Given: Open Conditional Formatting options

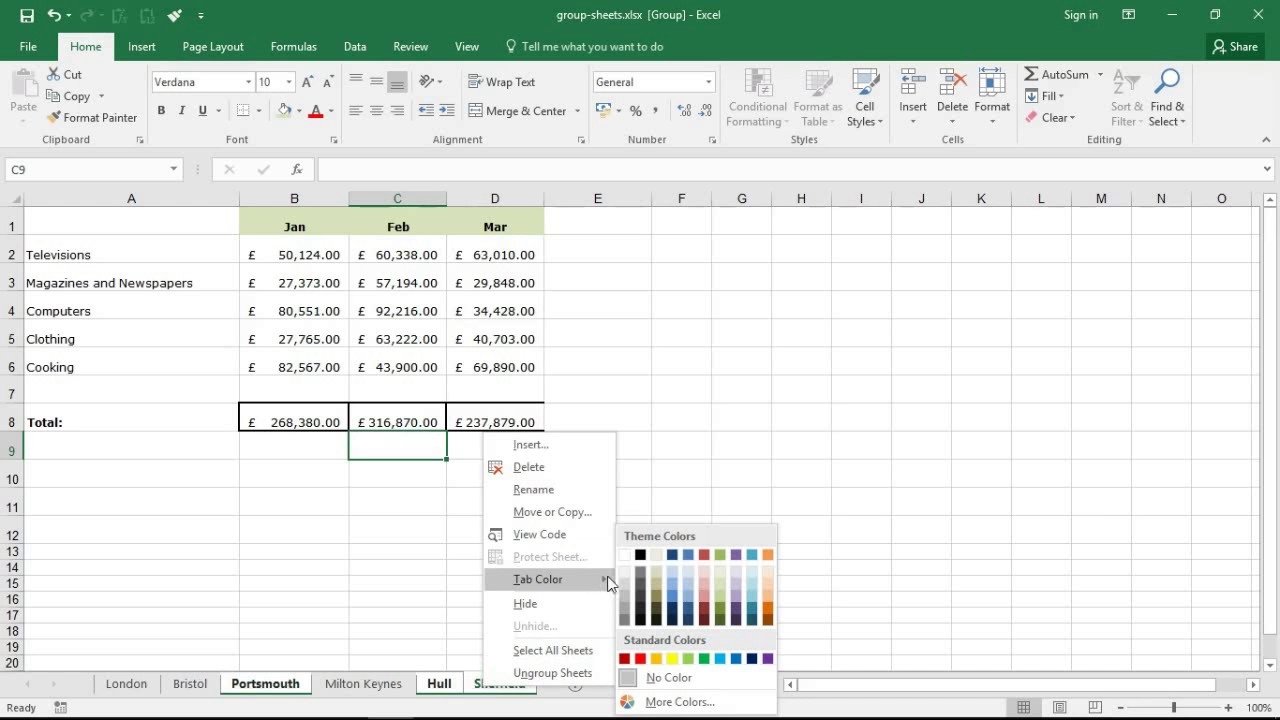Looking at the screenshot, I should click(x=757, y=97).
